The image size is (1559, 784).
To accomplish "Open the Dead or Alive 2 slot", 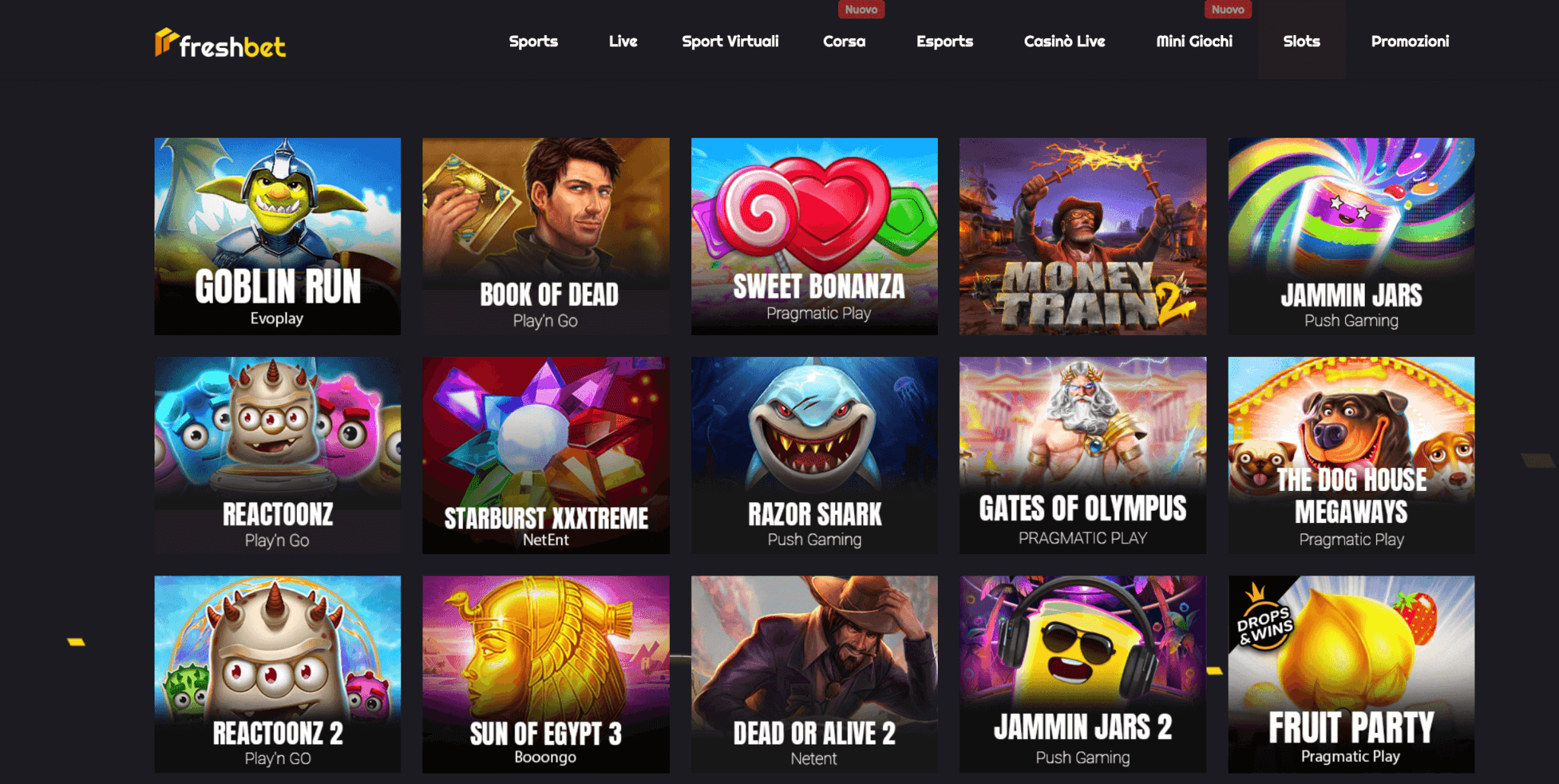I will pyautogui.click(x=815, y=674).
